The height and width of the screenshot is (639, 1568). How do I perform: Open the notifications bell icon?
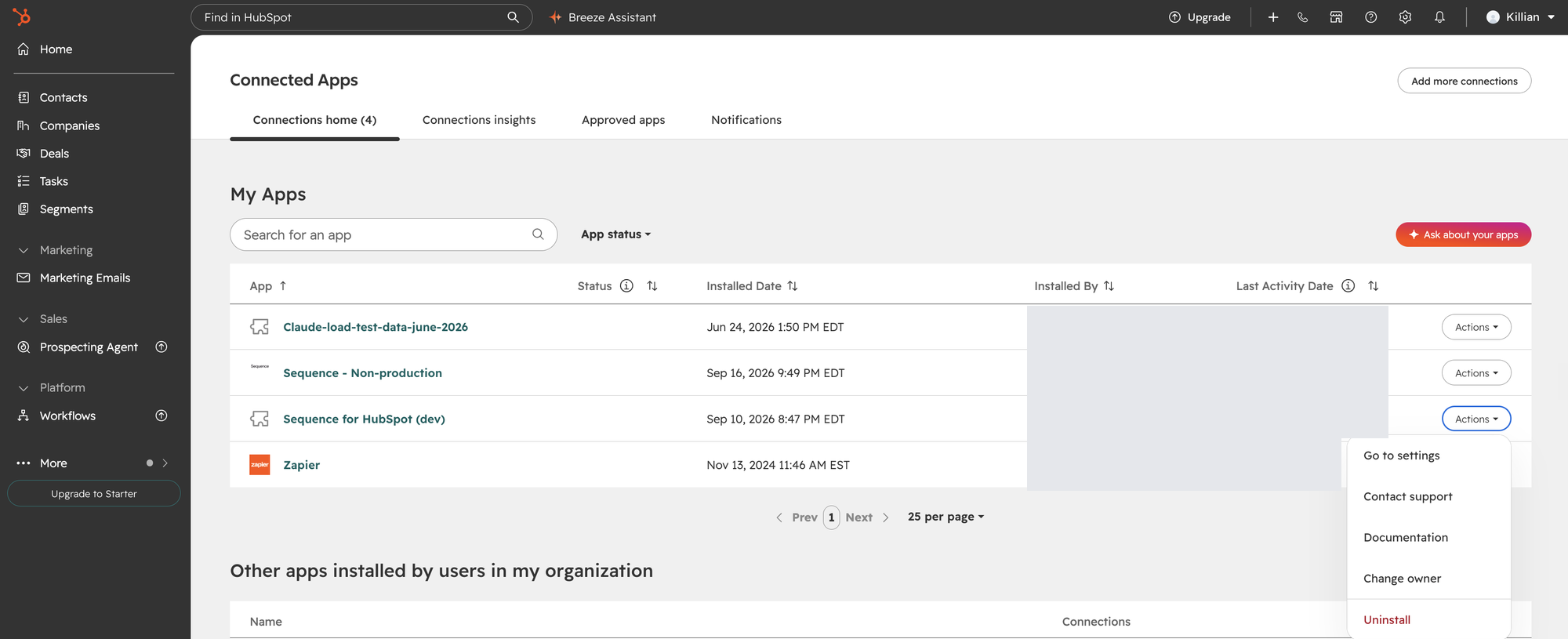tap(1440, 17)
